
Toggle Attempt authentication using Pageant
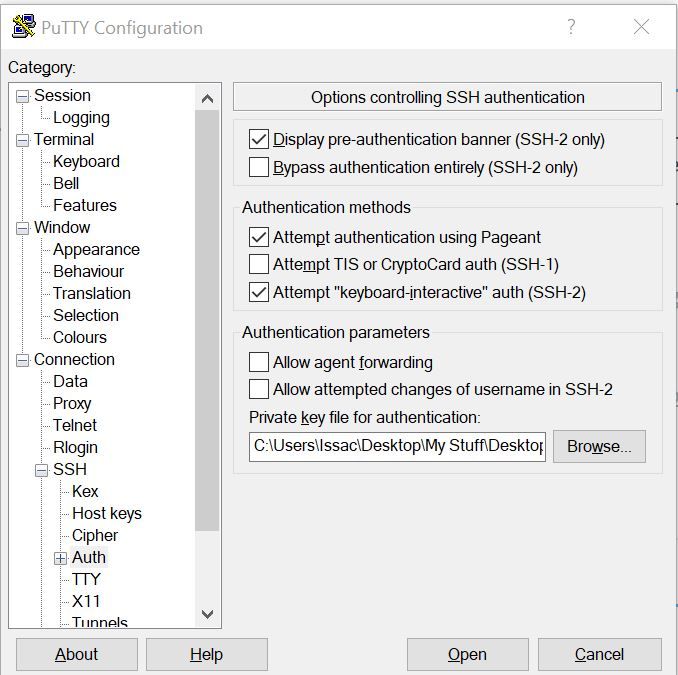[x=259, y=237]
